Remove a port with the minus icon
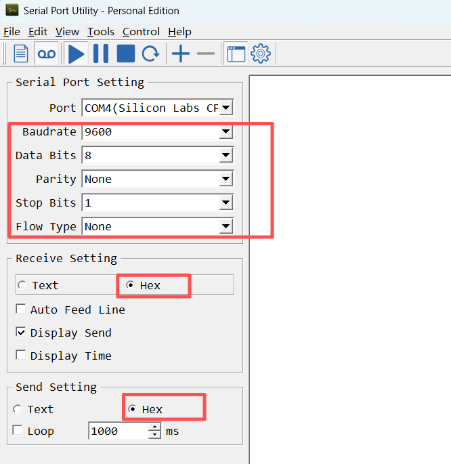The height and width of the screenshot is (464, 451). point(206,53)
